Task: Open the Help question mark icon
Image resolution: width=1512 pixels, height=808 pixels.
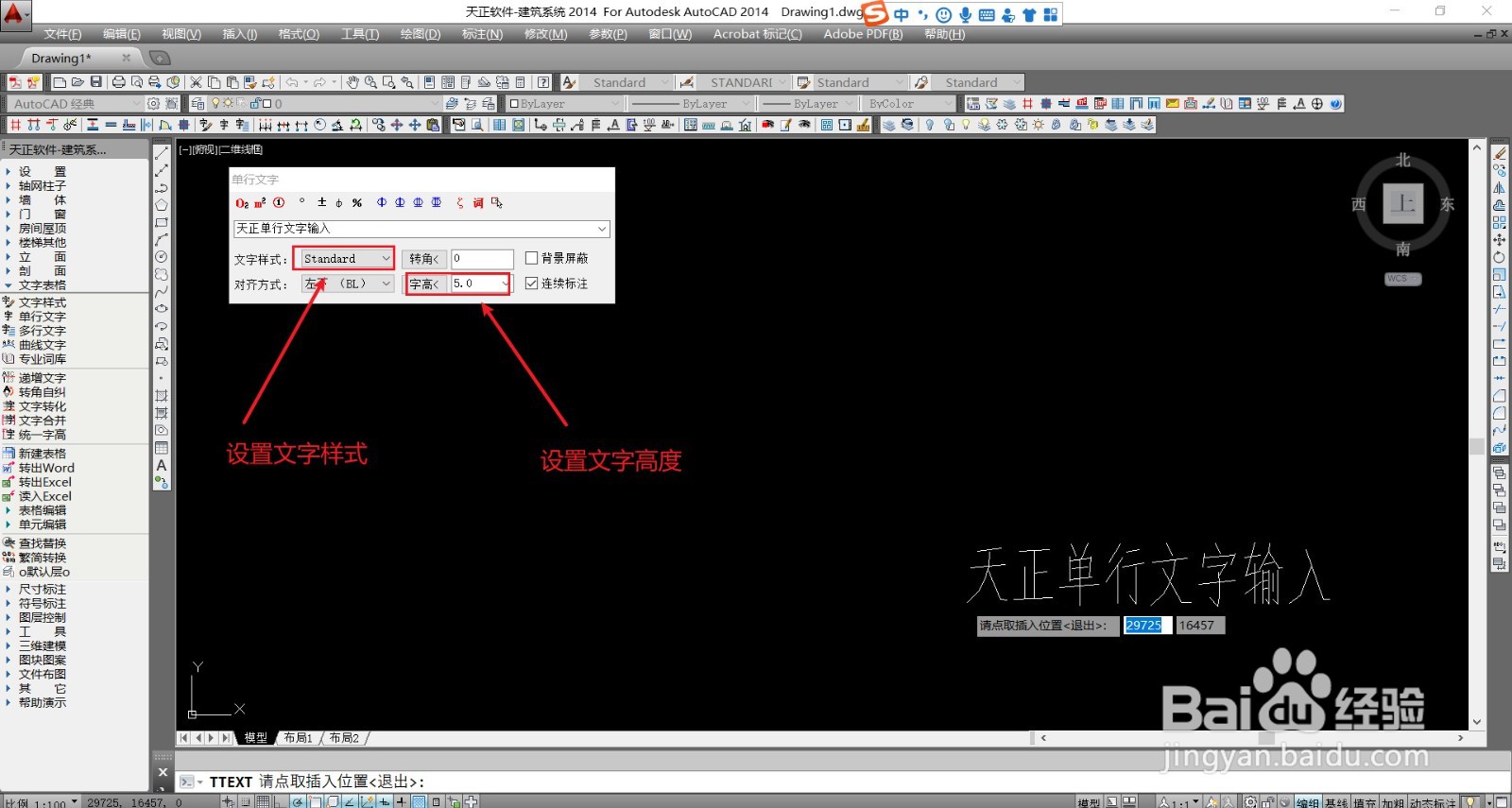Action: pyautogui.click(x=542, y=82)
